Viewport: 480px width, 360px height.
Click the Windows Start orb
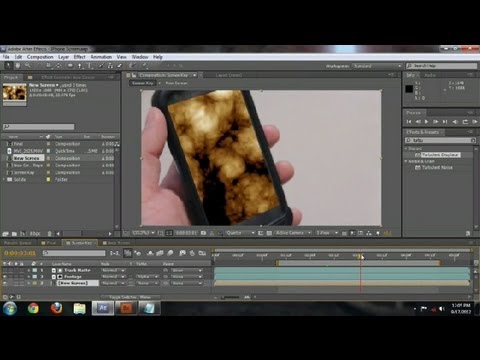(x=10, y=308)
